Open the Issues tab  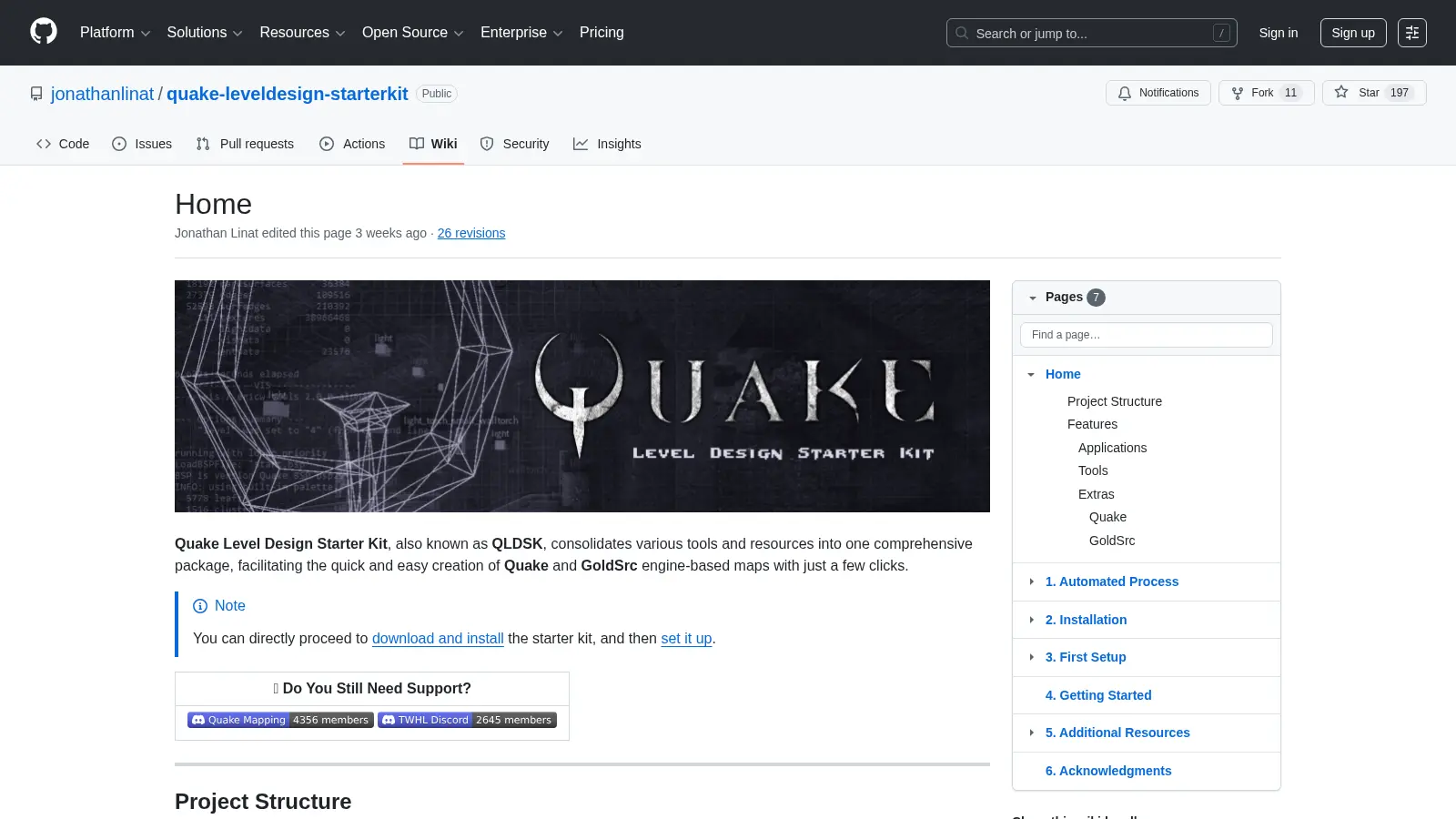click(142, 144)
